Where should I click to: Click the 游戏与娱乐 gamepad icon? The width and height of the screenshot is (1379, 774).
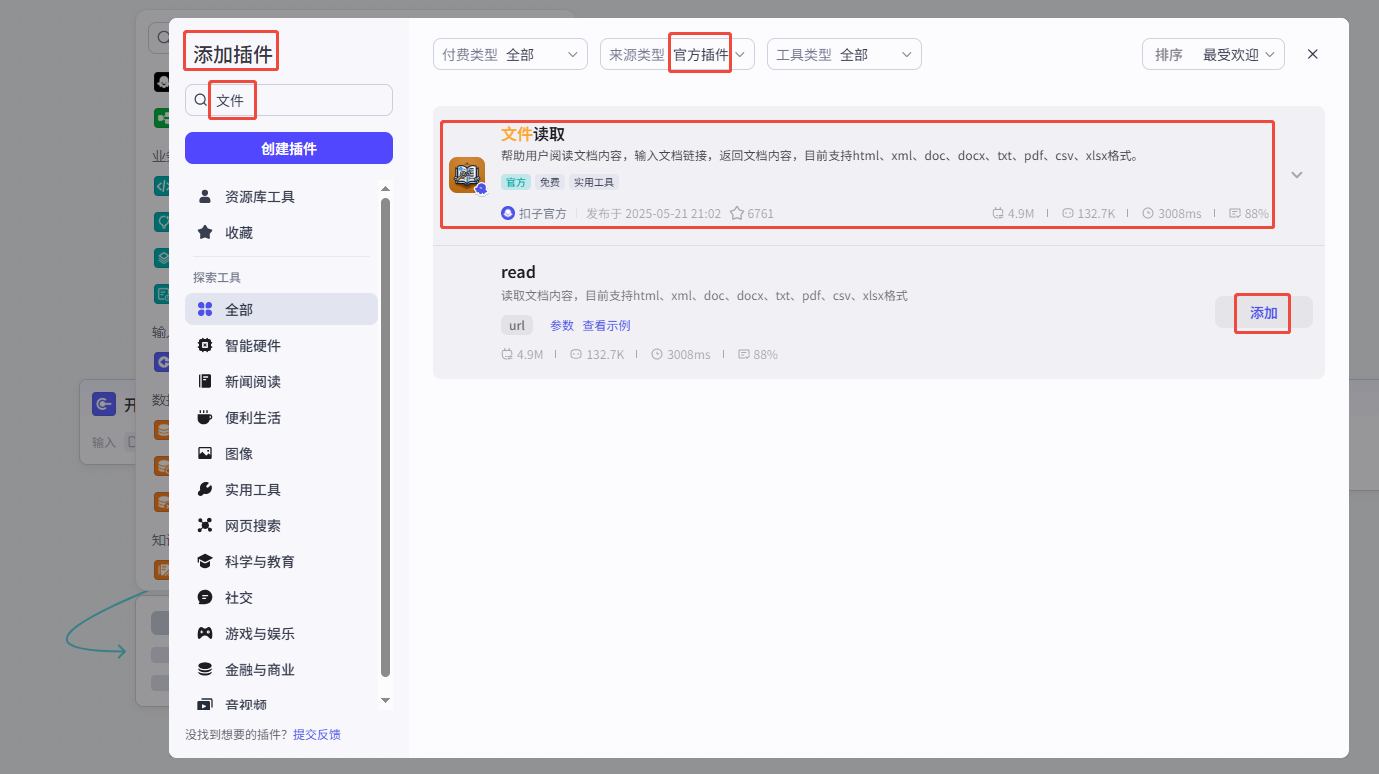point(205,634)
